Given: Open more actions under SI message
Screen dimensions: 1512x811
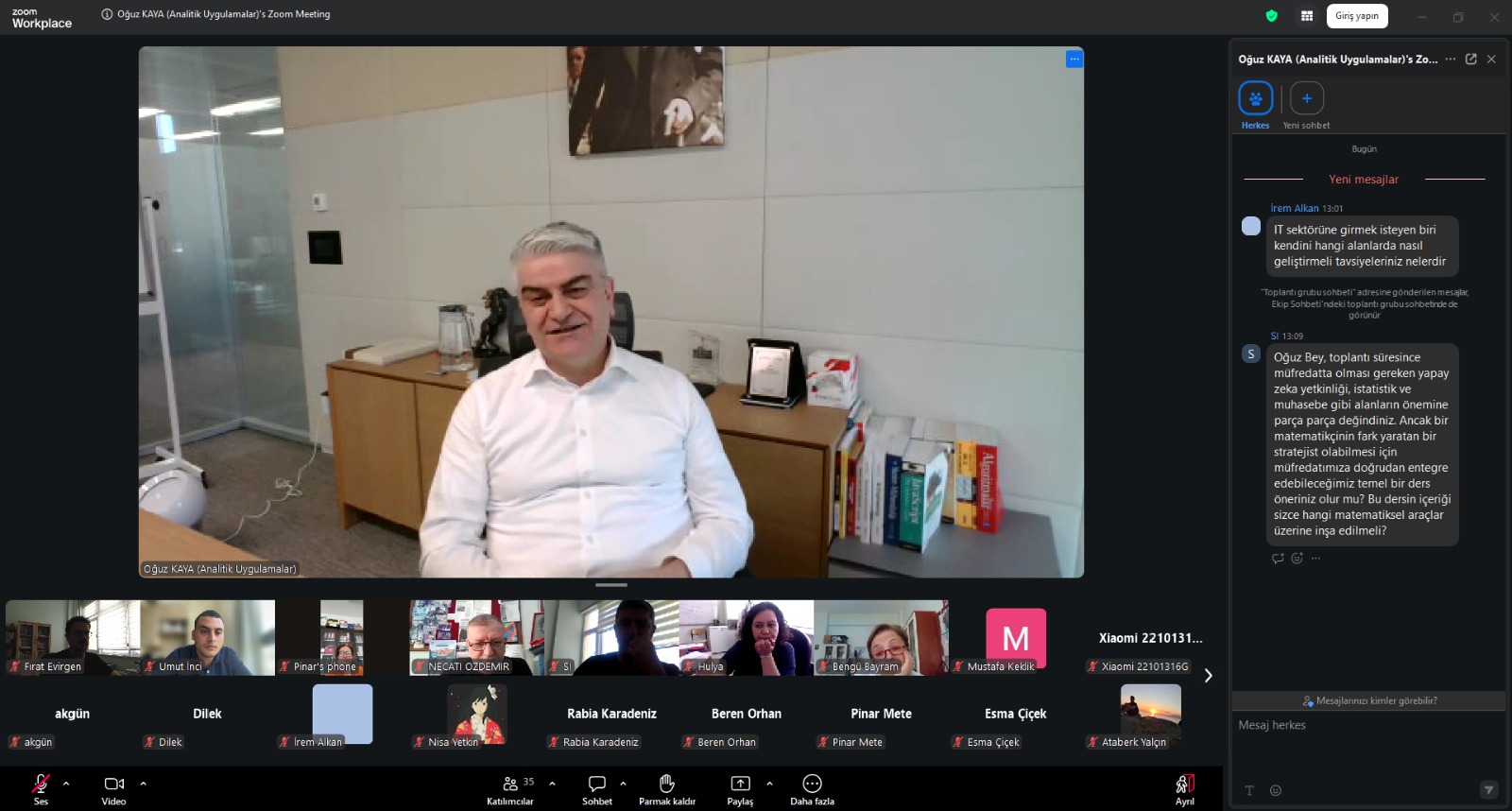Looking at the screenshot, I should click(x=1315, y=558).
